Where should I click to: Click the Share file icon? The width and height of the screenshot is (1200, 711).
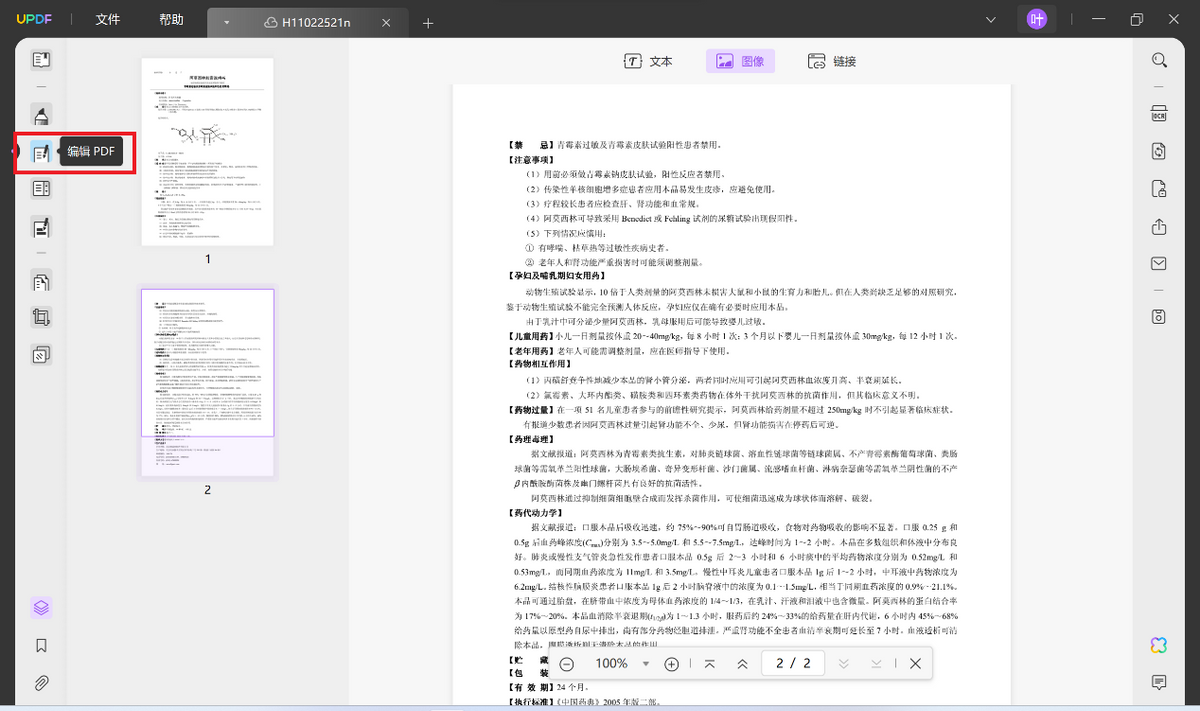pos(1159,227)
